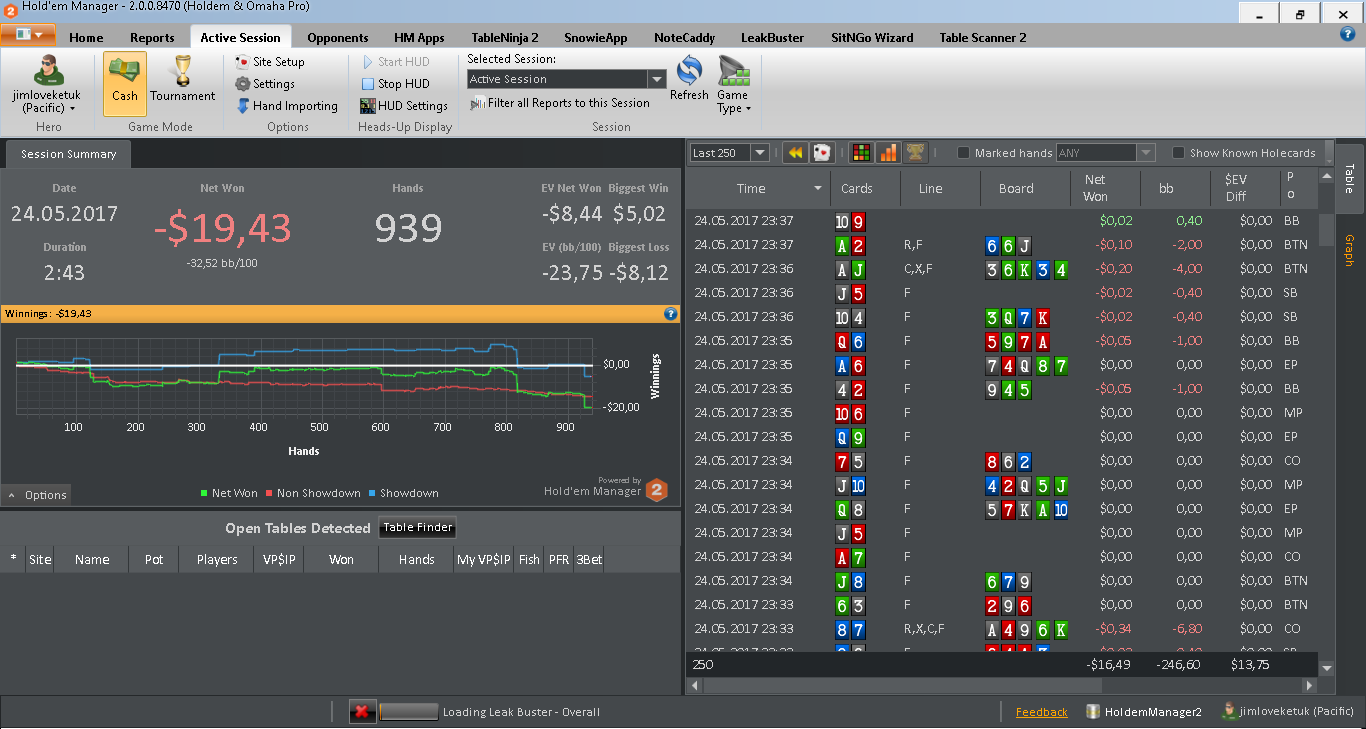Click the hands list scroll down arrow
1366x729 pixels.
(1327, 668)
